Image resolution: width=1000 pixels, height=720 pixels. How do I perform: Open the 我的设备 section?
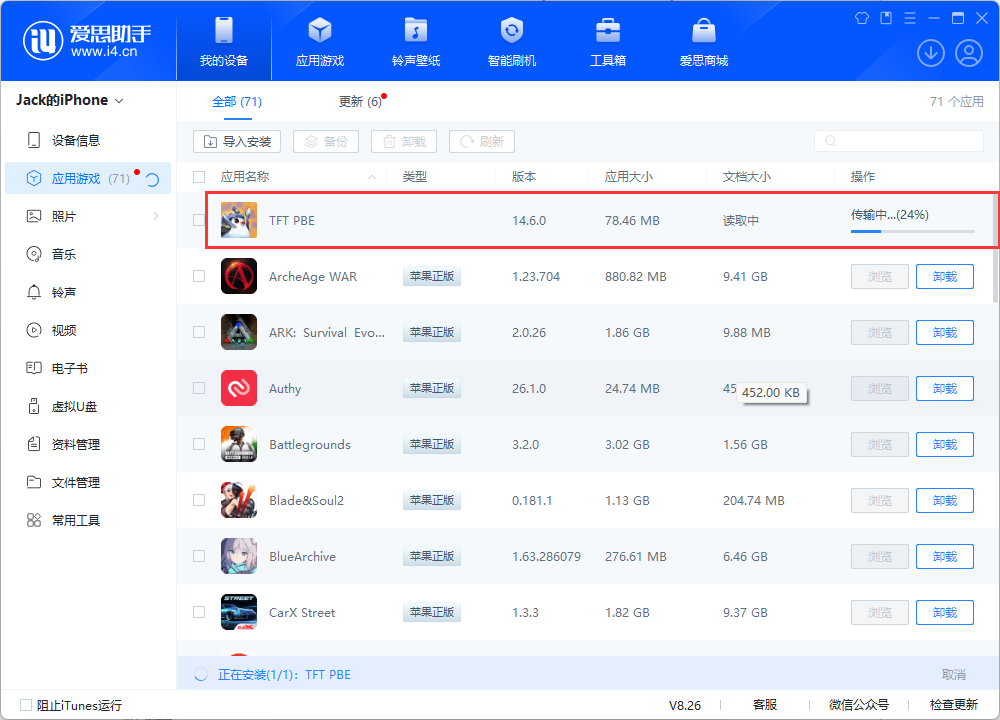coord(224,41)
